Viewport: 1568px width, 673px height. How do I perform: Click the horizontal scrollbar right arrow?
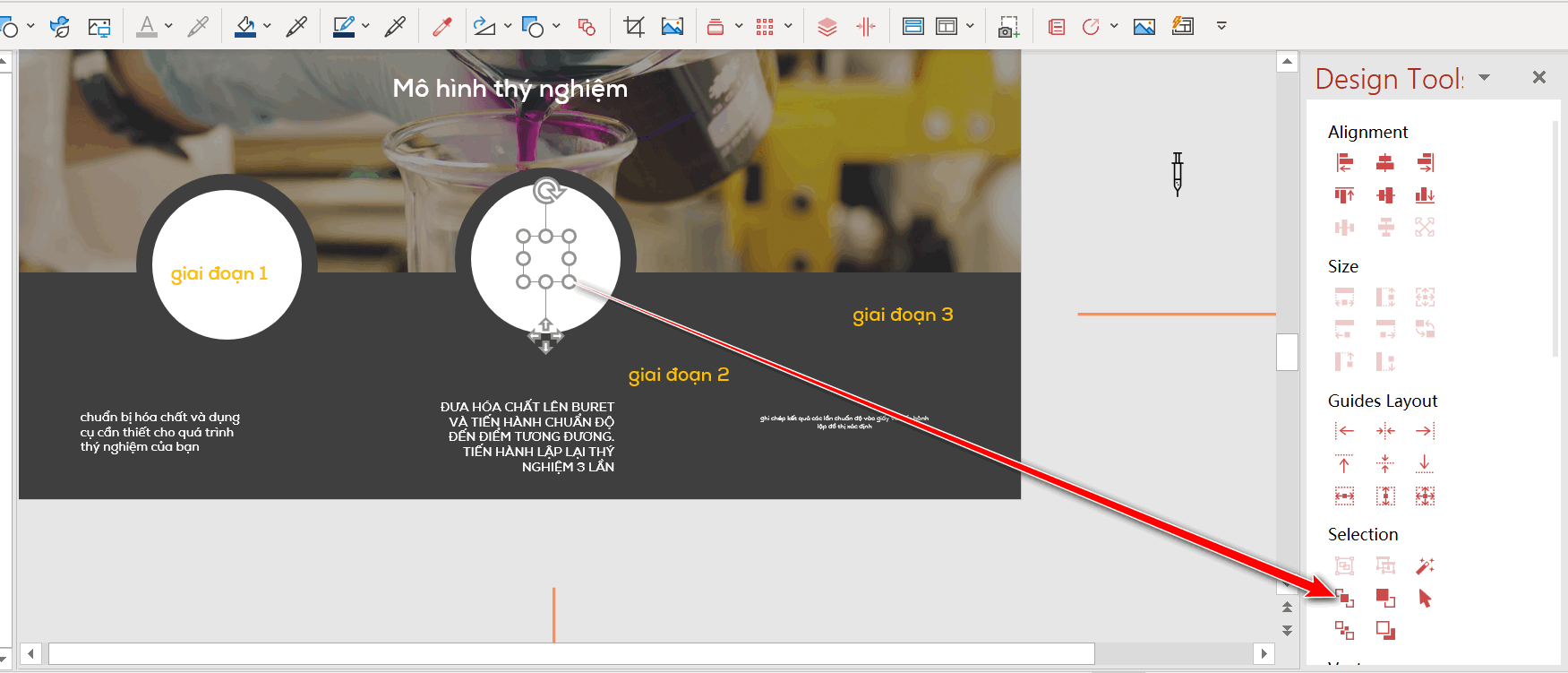pos(1264,653)
